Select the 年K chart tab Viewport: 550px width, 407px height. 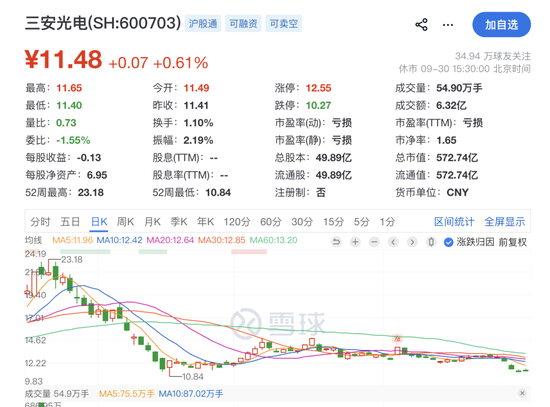(x=206, y=222)
